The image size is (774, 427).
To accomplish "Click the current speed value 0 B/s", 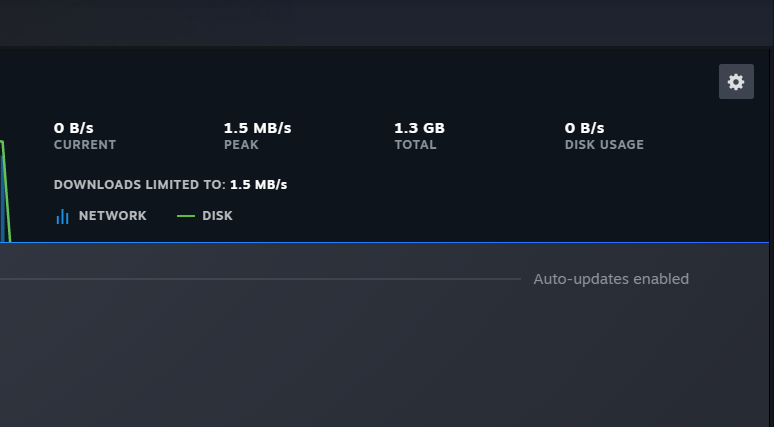I will pyautogui.click(x=74, y=128).
